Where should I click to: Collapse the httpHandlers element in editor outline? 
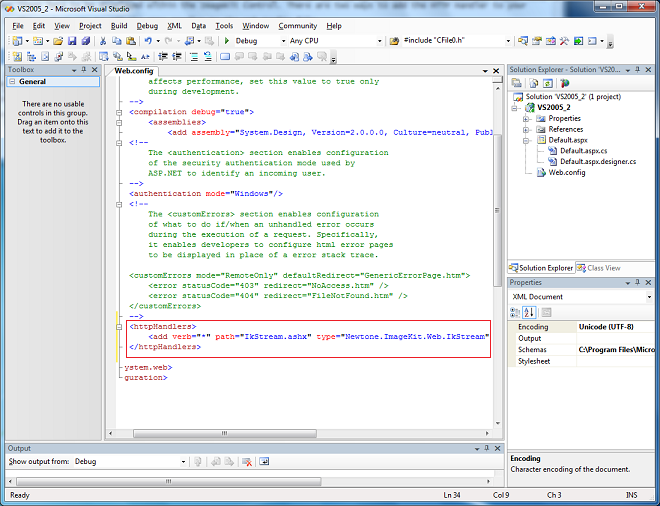[119, 327]
